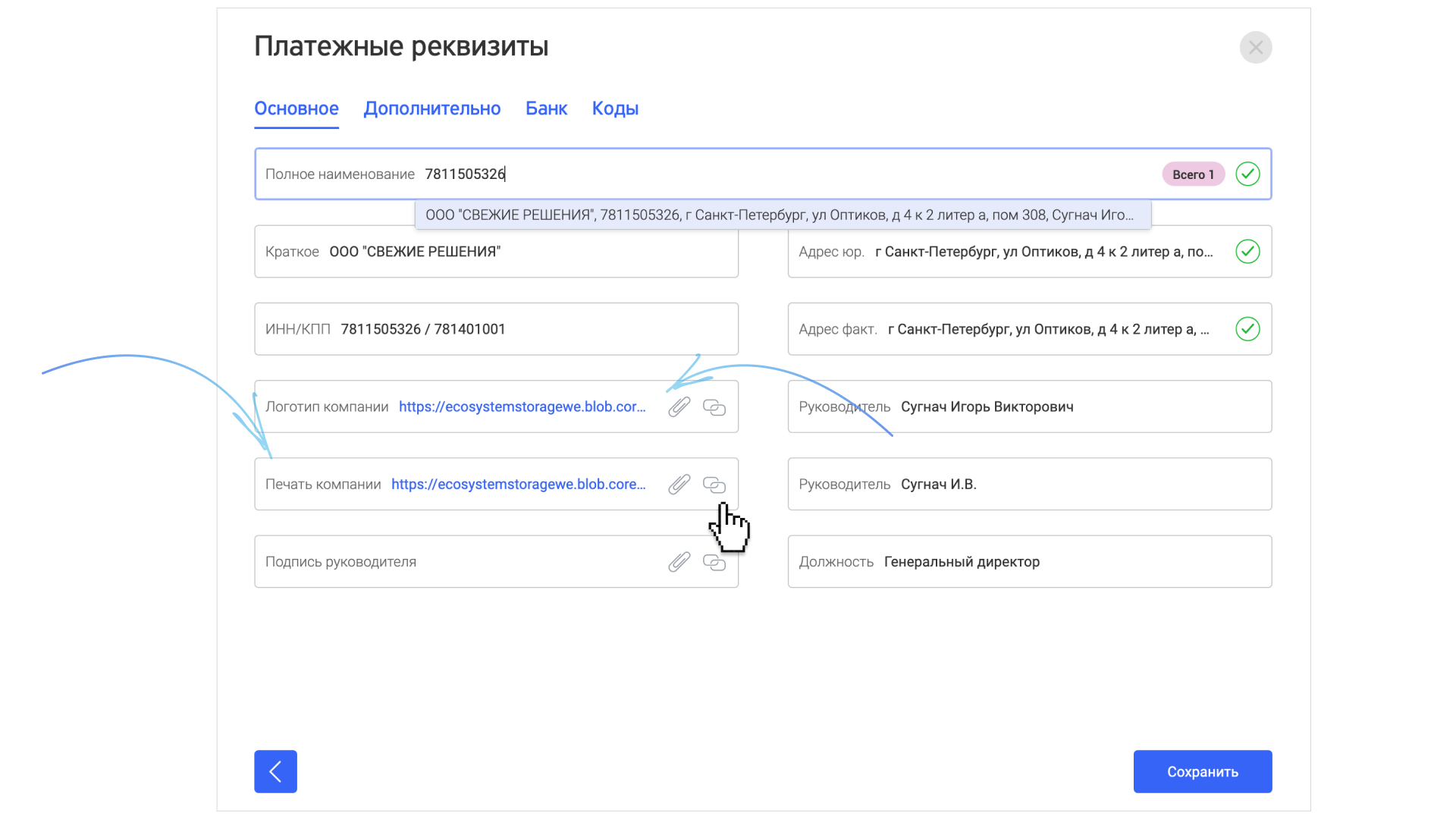Go to the Коды tab

tap(615, 108)
